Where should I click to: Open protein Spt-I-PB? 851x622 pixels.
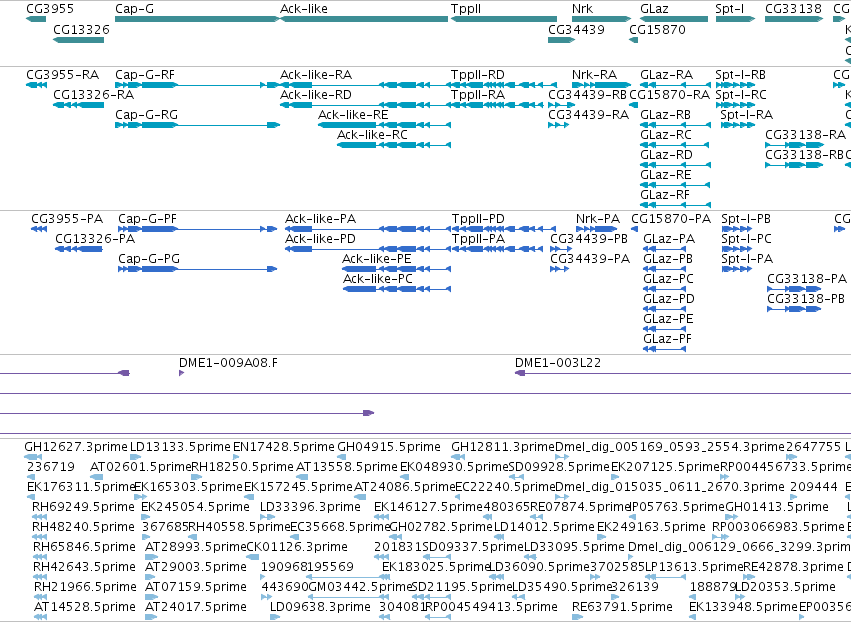746,219
